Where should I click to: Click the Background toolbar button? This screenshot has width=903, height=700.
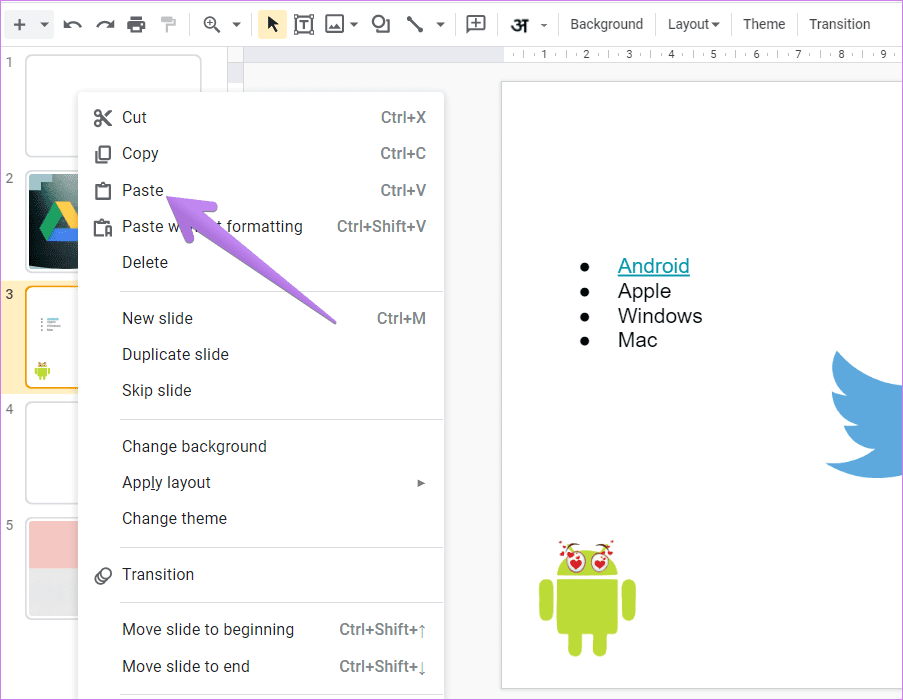pyautogui.click(x=606, y=24)
